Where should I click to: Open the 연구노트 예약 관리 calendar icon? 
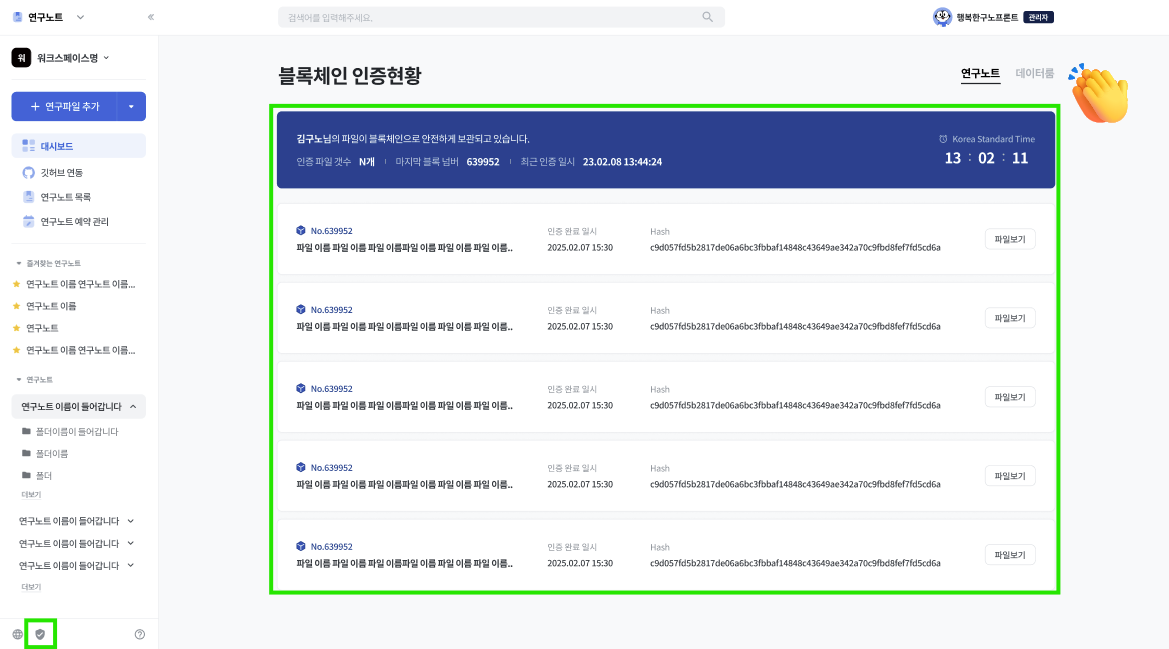[28, 221]
